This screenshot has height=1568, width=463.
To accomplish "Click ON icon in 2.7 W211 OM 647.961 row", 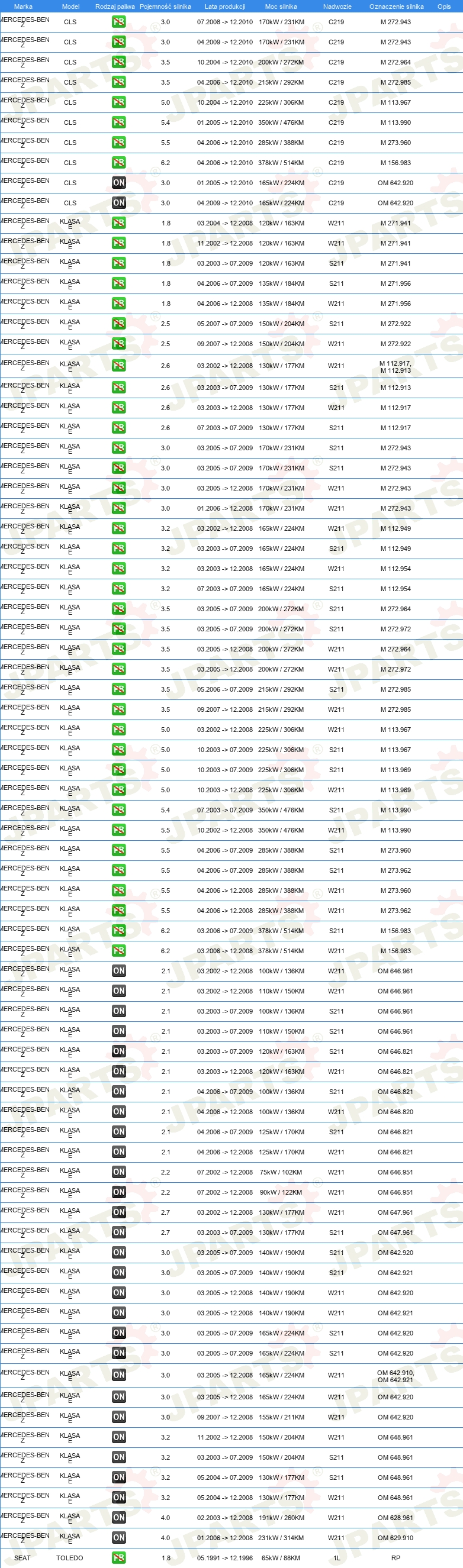I will [x=119, y=1212].
